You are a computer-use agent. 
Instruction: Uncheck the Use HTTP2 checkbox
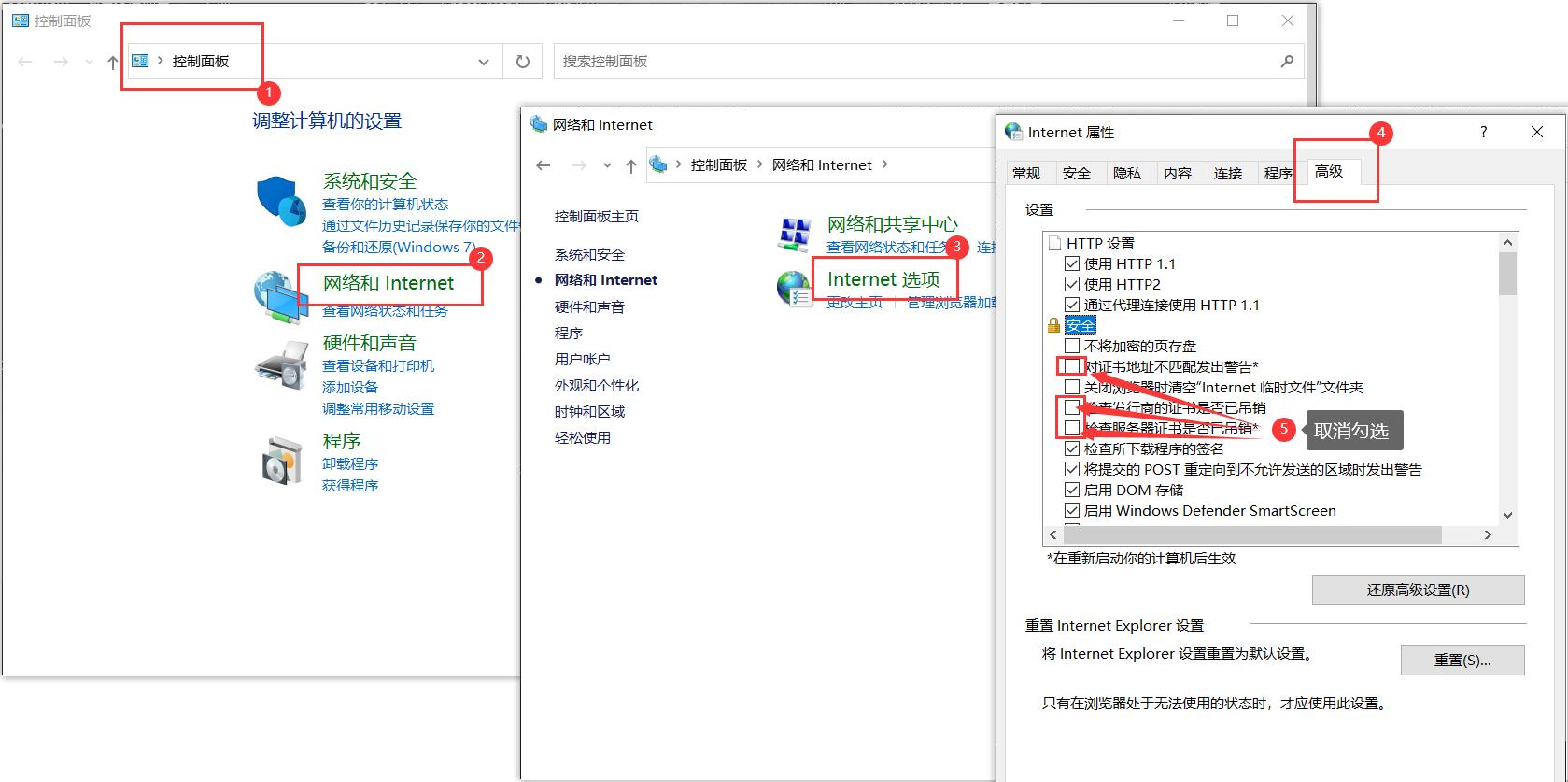click(1072, 284)
